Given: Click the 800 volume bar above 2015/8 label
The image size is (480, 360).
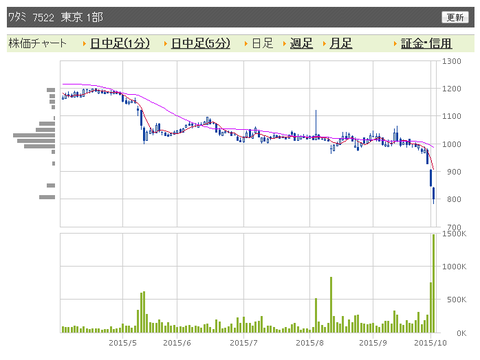Looking at the screenshot, I should click(331, 305).
